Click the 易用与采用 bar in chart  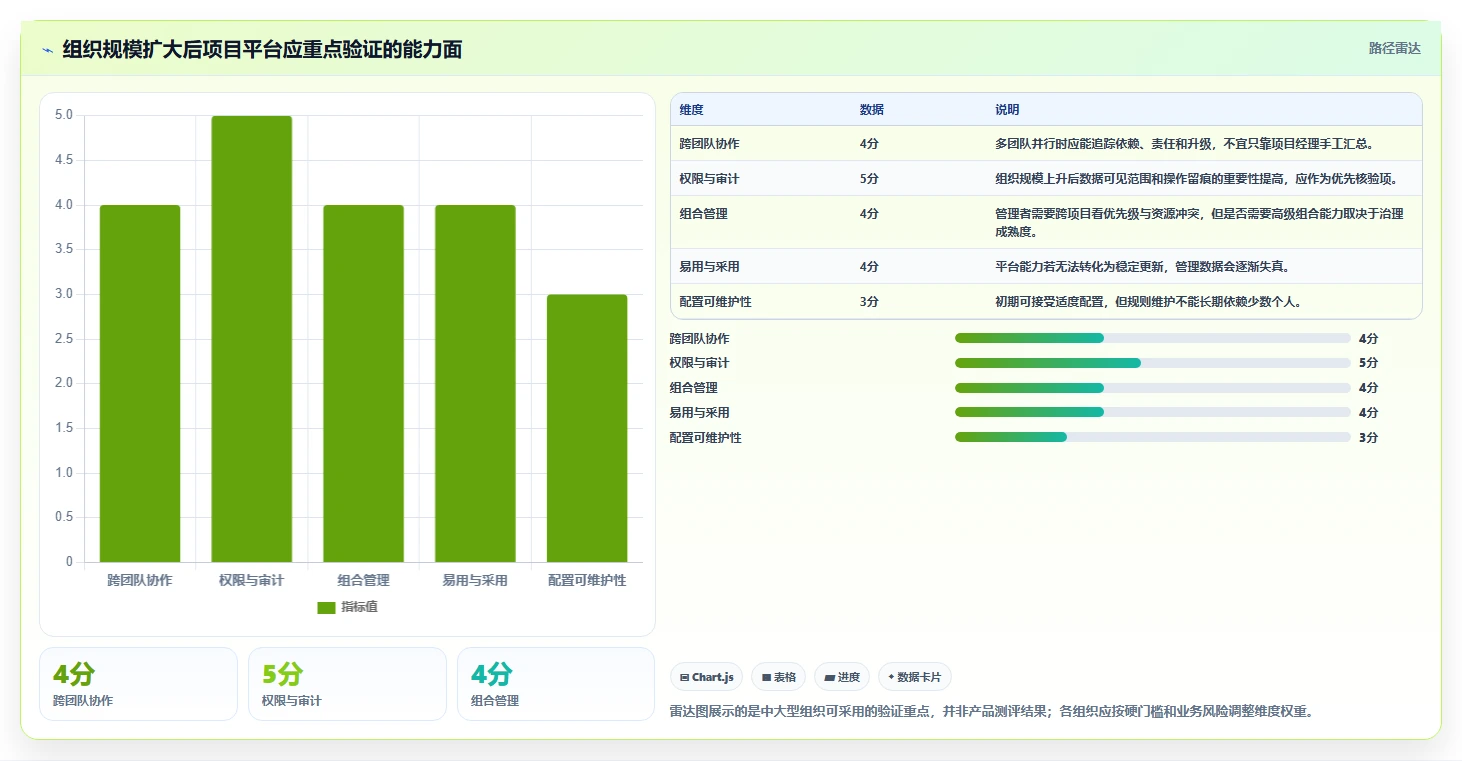(475, 384)
